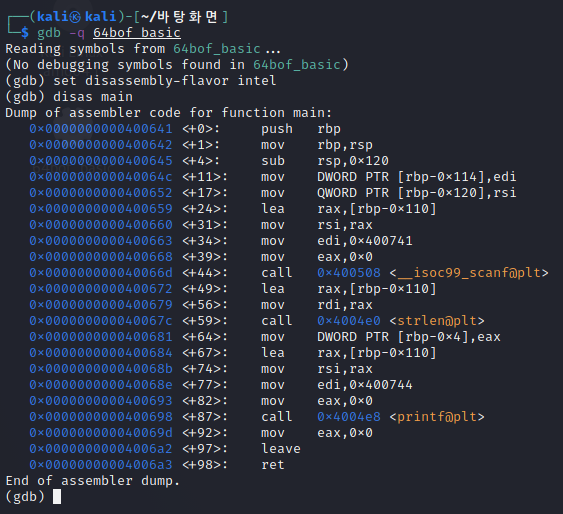
Task: Click the address 0x0000000000400672
Action: [101, 289]
